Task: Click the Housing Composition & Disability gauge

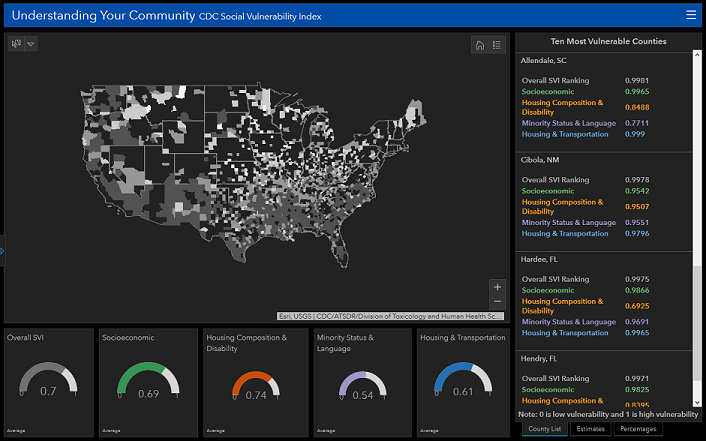Action: point(256,386)
